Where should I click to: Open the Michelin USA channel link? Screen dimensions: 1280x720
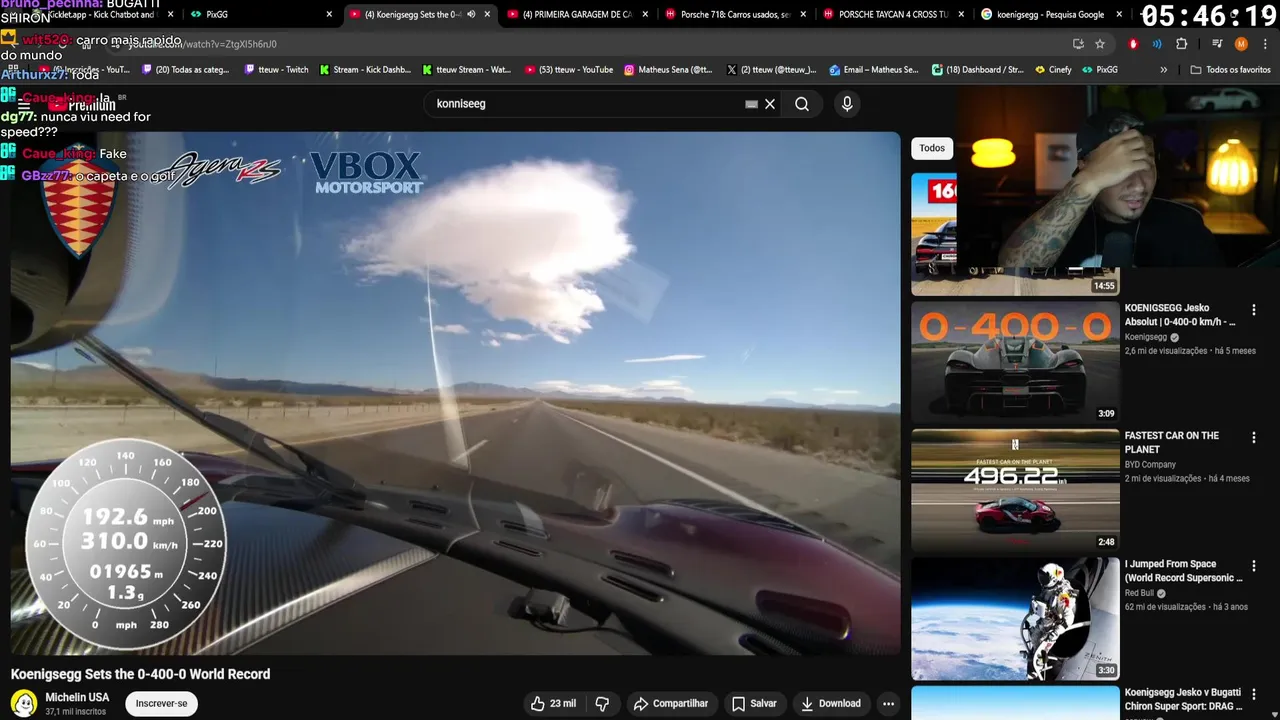(77, 697)
